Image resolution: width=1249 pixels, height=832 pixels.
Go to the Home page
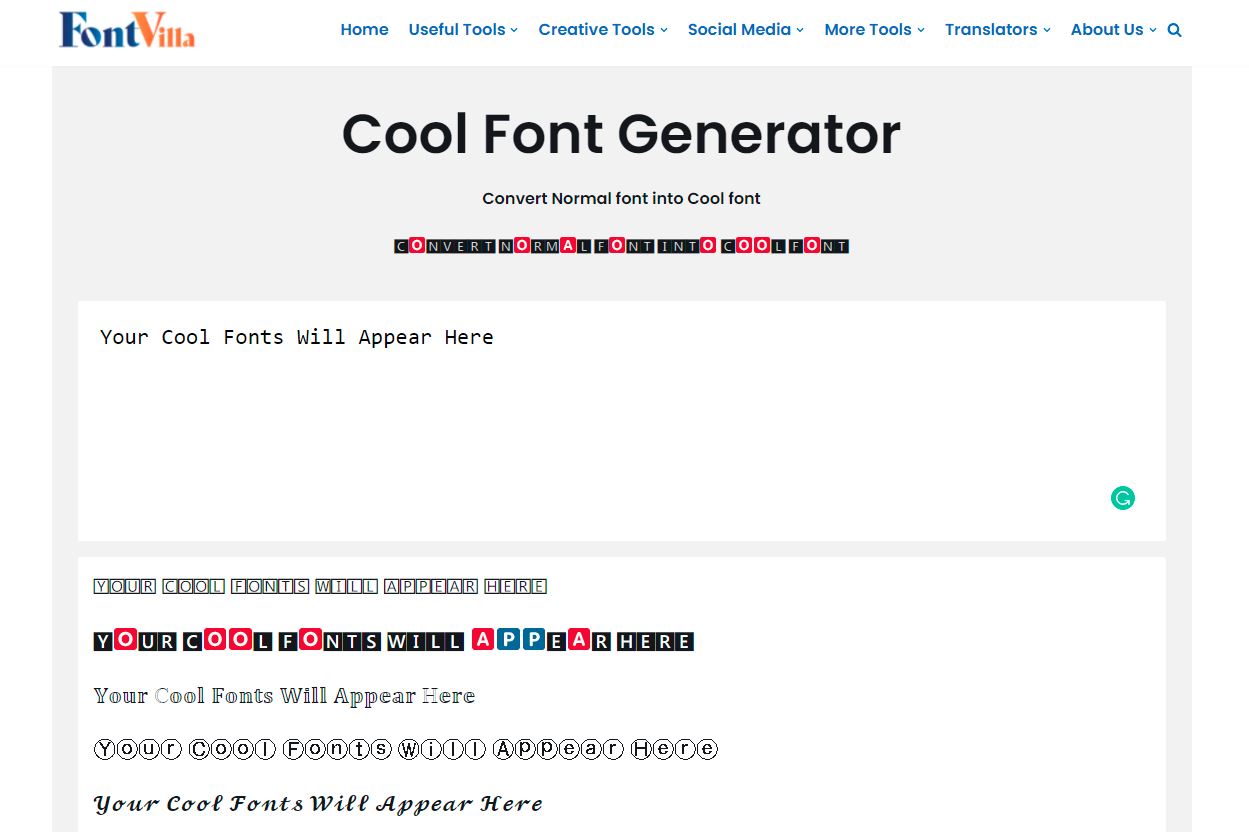pyautogui.click(x=364, y=30)
